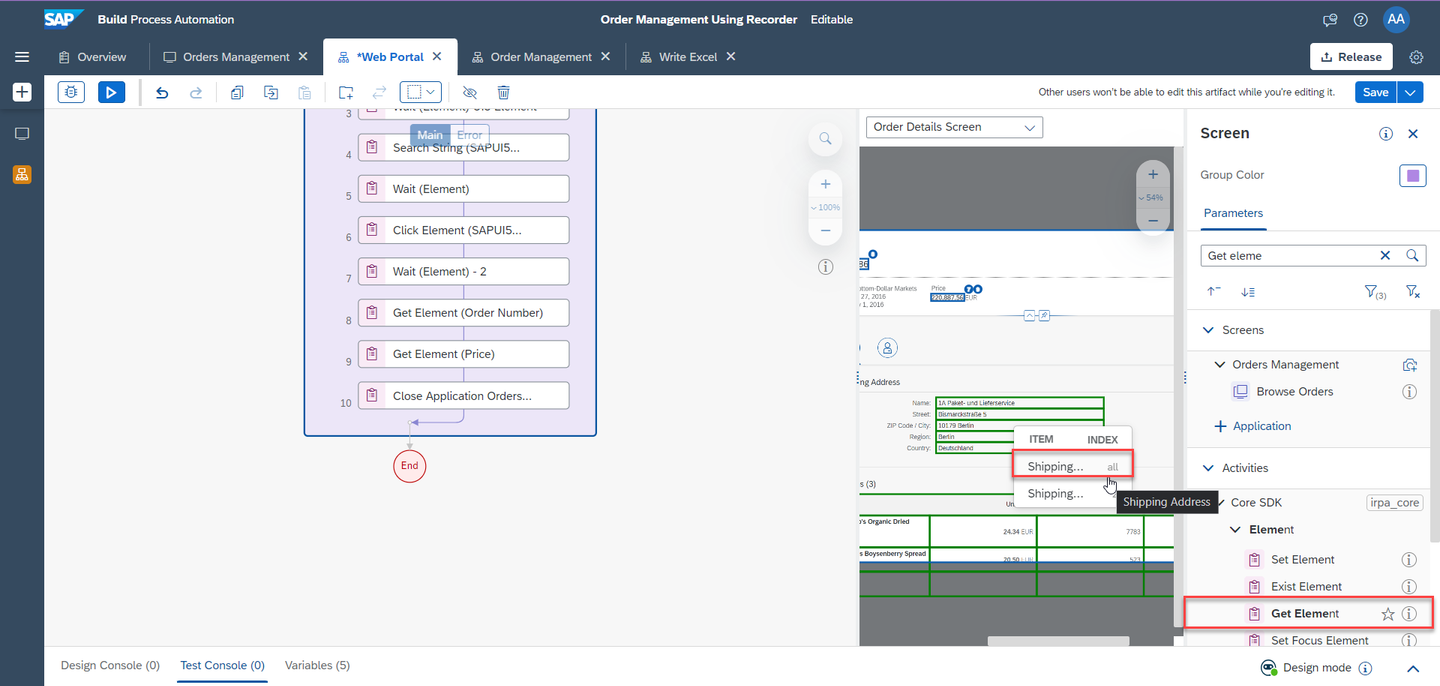Choose the first Shipping... item marked all
Viewport: 1440px width, 686px height.
pyautogui.click(x=1073, y=467)
